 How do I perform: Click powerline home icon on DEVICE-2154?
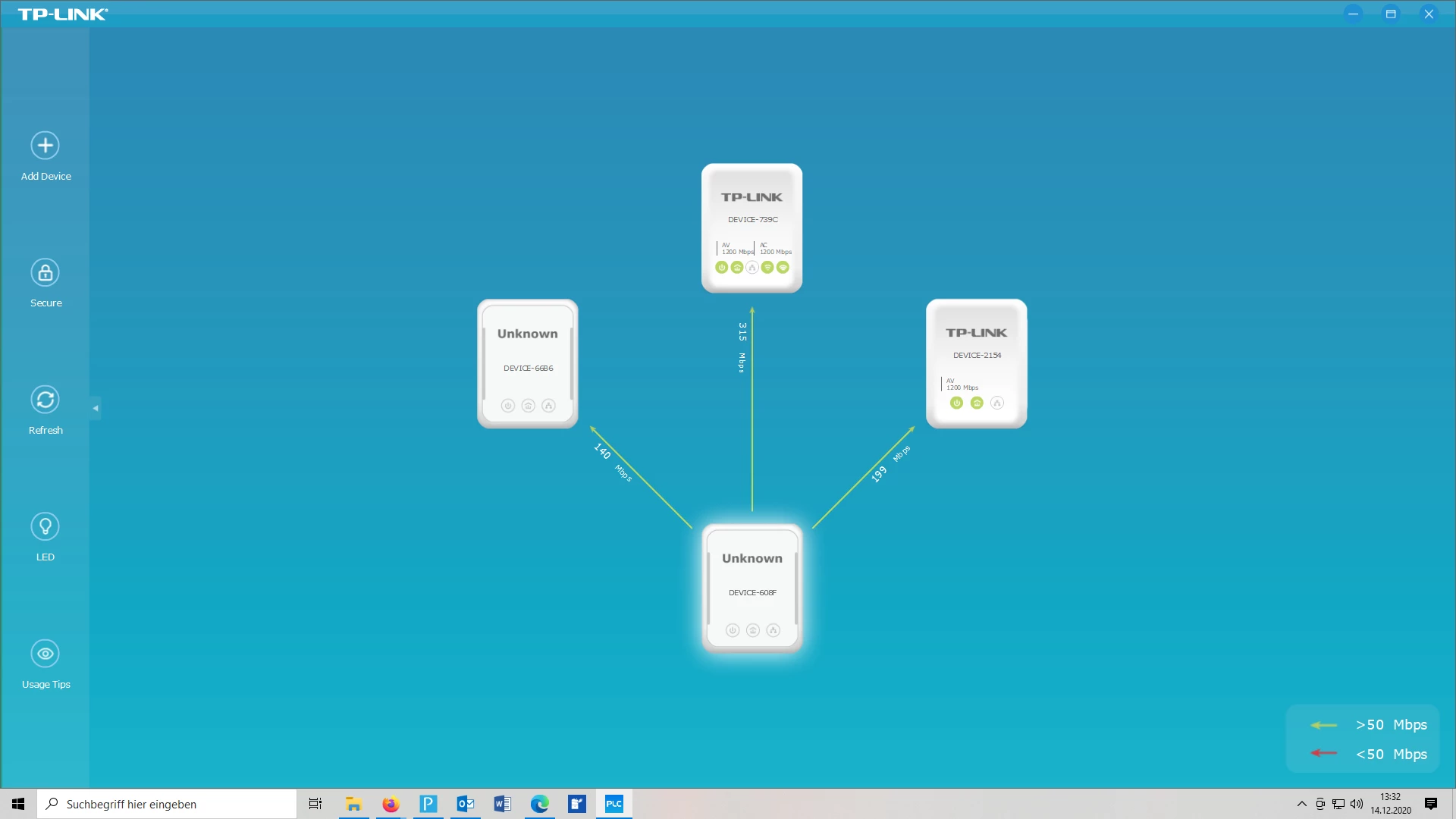pos(977,403)
